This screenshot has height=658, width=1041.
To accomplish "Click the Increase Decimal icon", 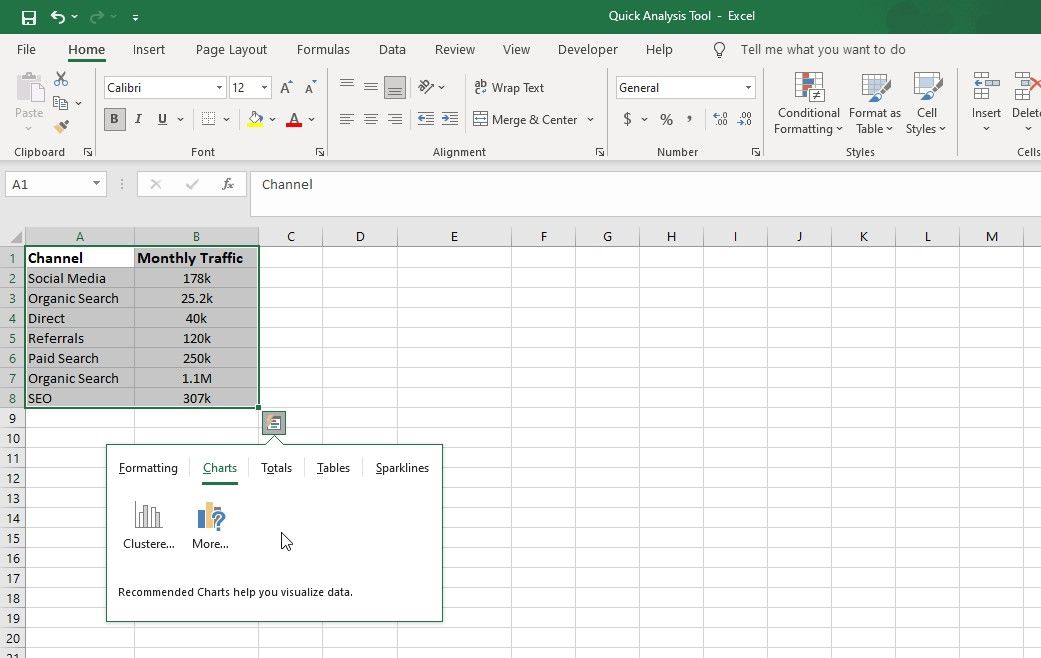I will tap(719, 119).
